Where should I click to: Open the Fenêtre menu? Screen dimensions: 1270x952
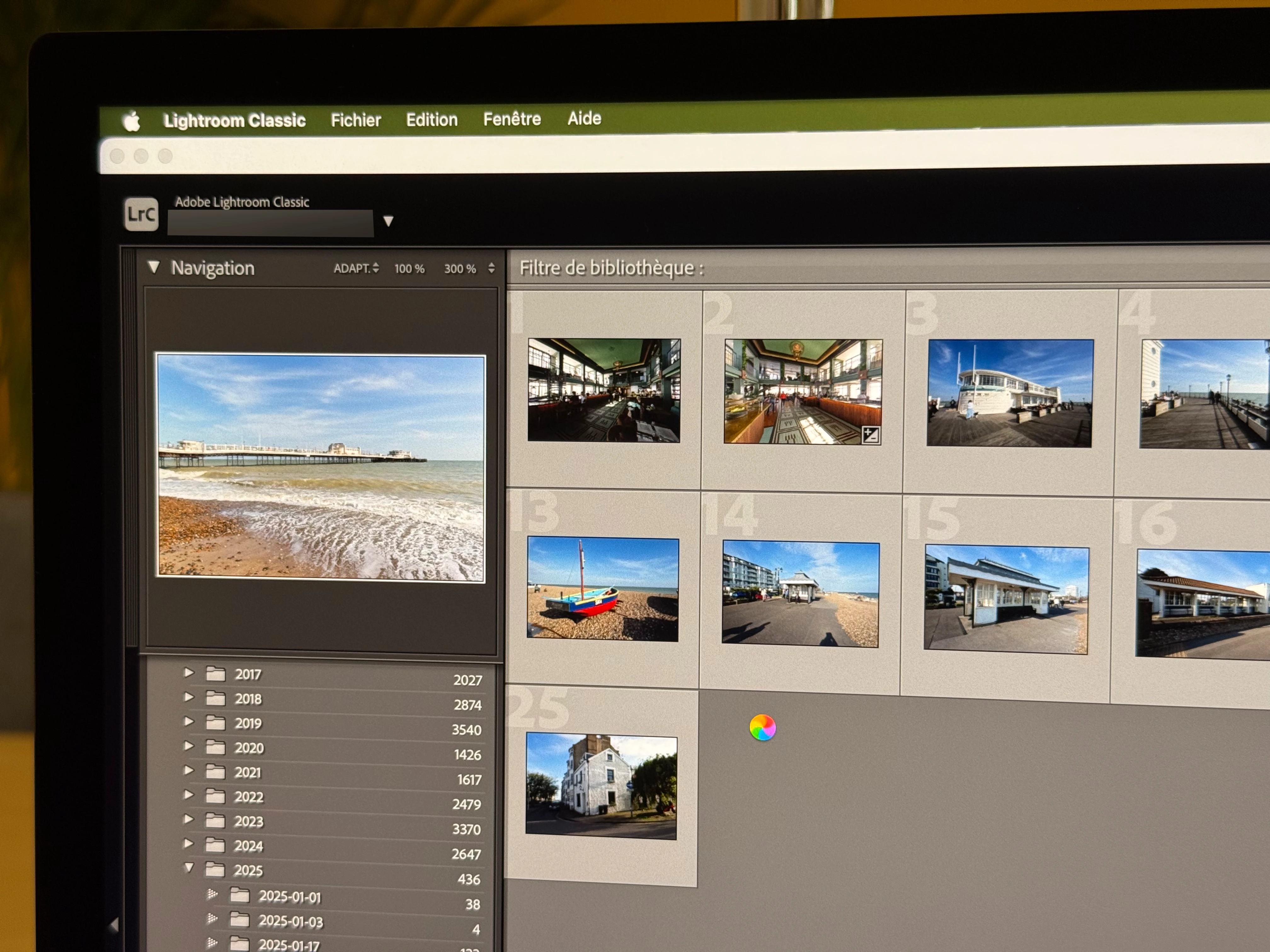point(512,119)
